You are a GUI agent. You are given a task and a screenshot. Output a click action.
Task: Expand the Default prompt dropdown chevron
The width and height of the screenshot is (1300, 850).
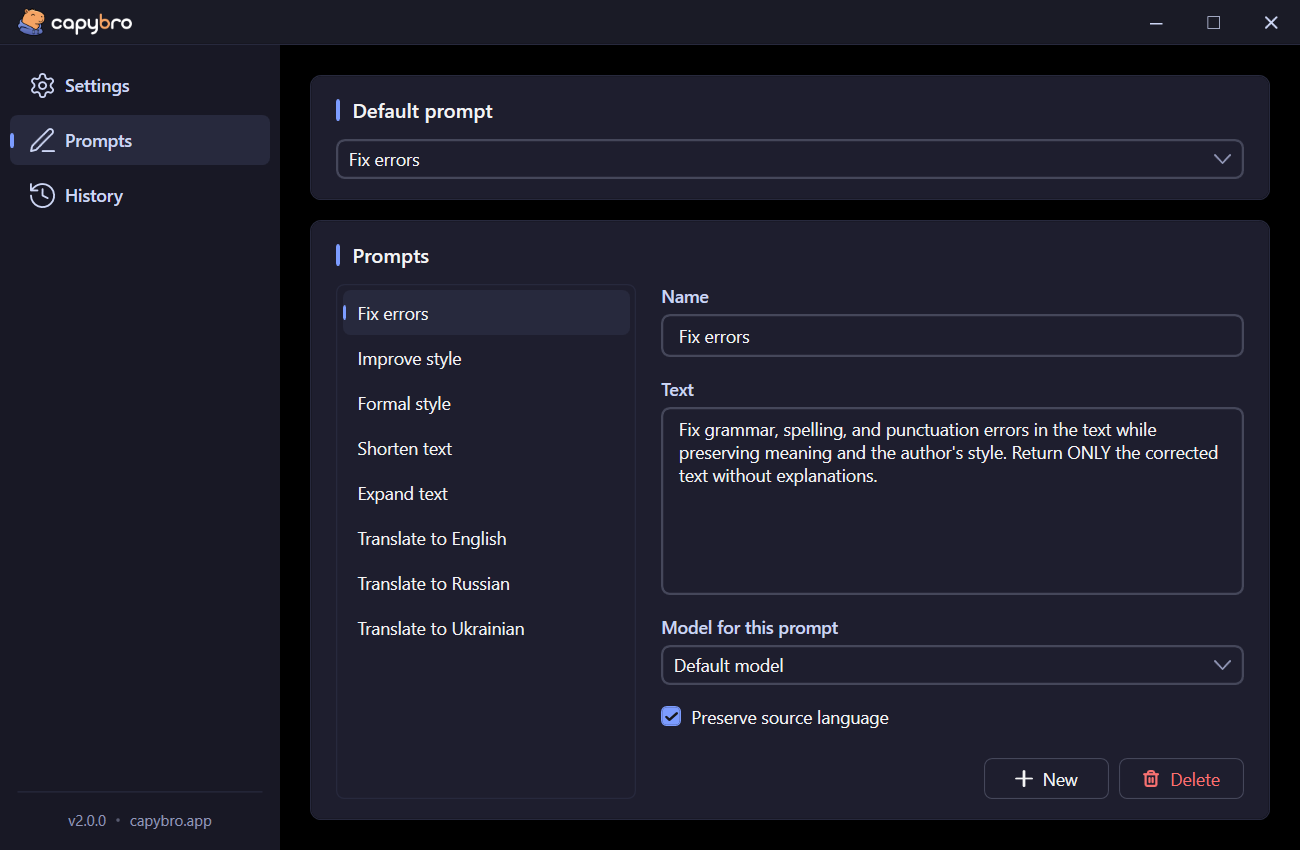pos(1222,159)
